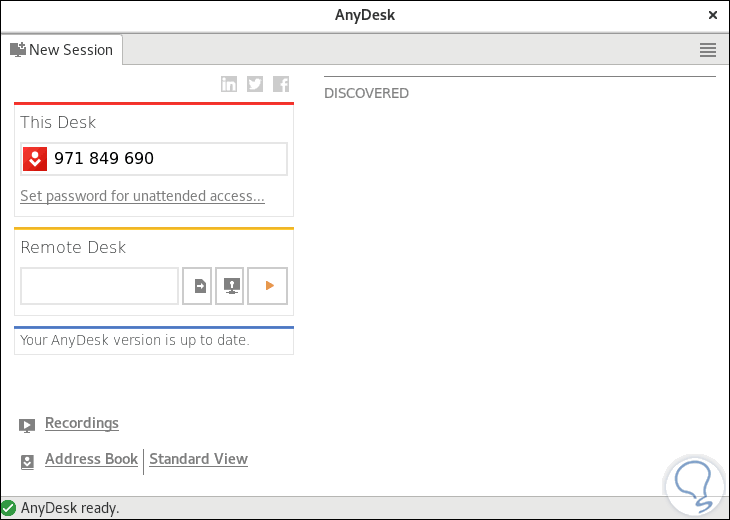Switch to Standard View
This screenshot has width=730, height=520.
(198, 459)
